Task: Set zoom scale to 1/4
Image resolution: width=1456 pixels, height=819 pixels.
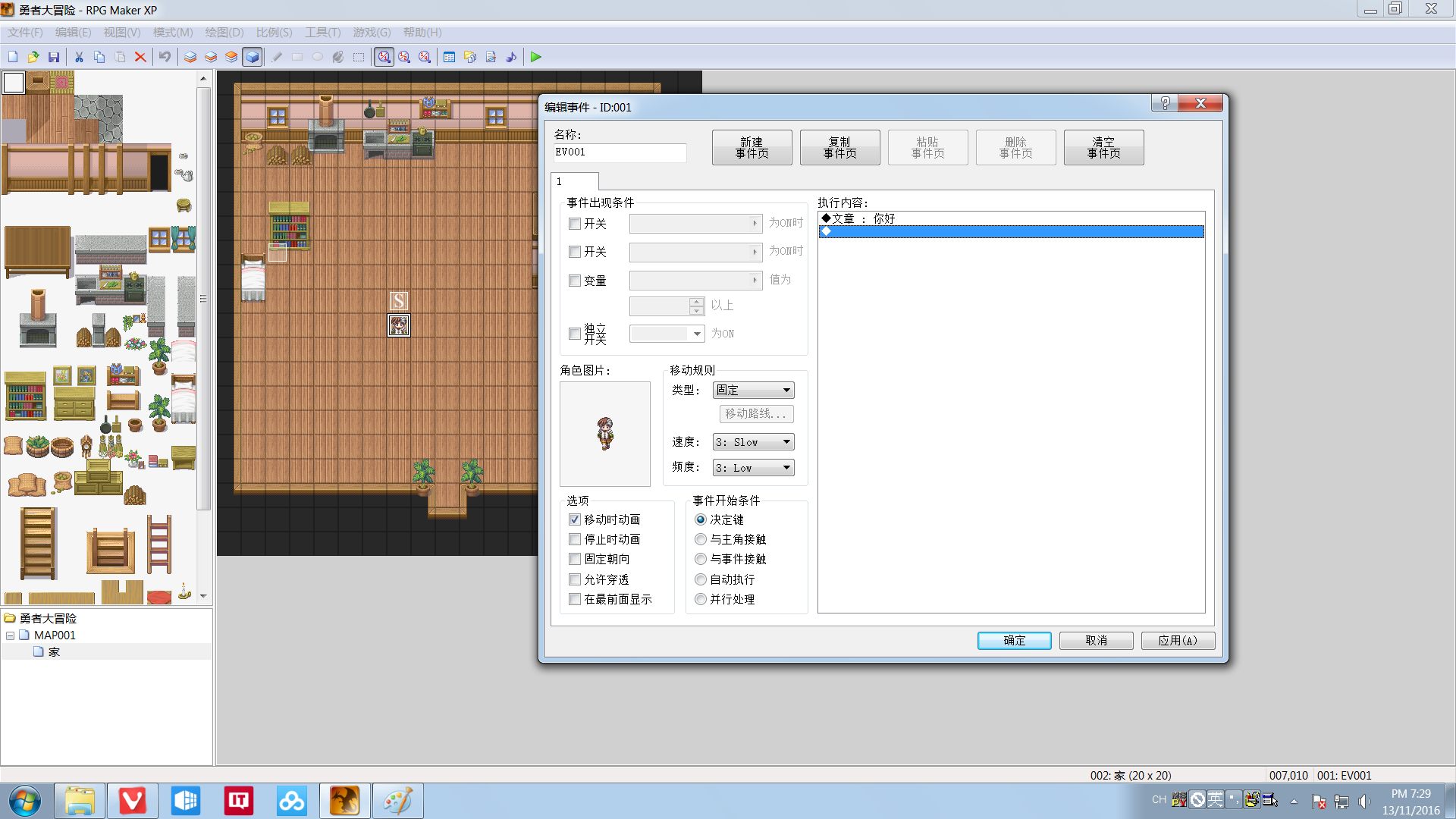Action: click(425, 57)
